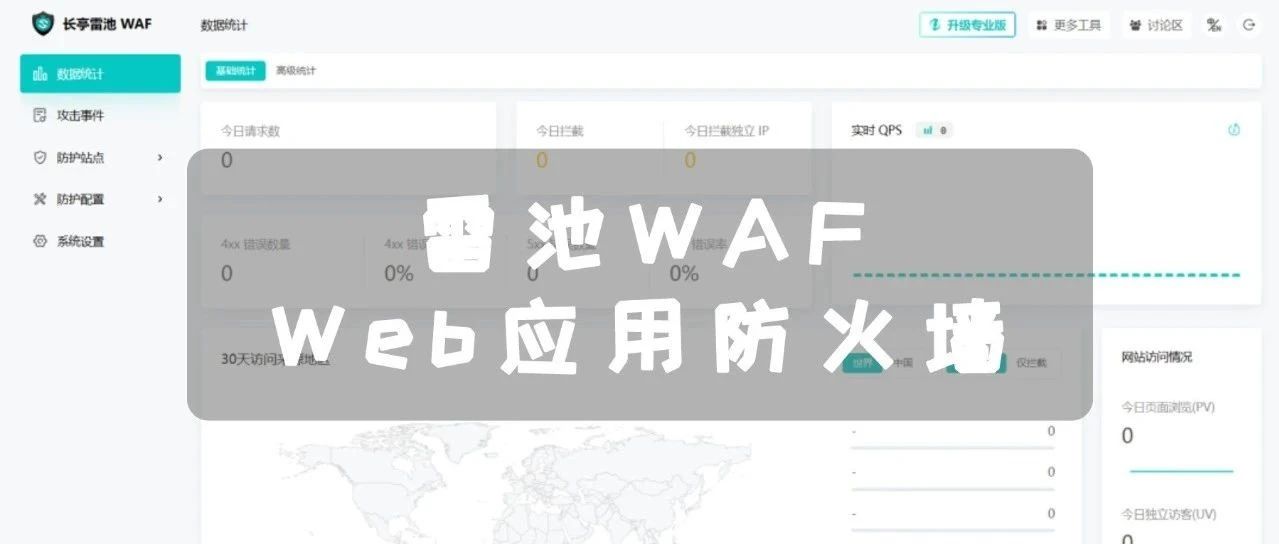
Task: Click the 实时 QPS refresh icon
Action: point(1234,130)
